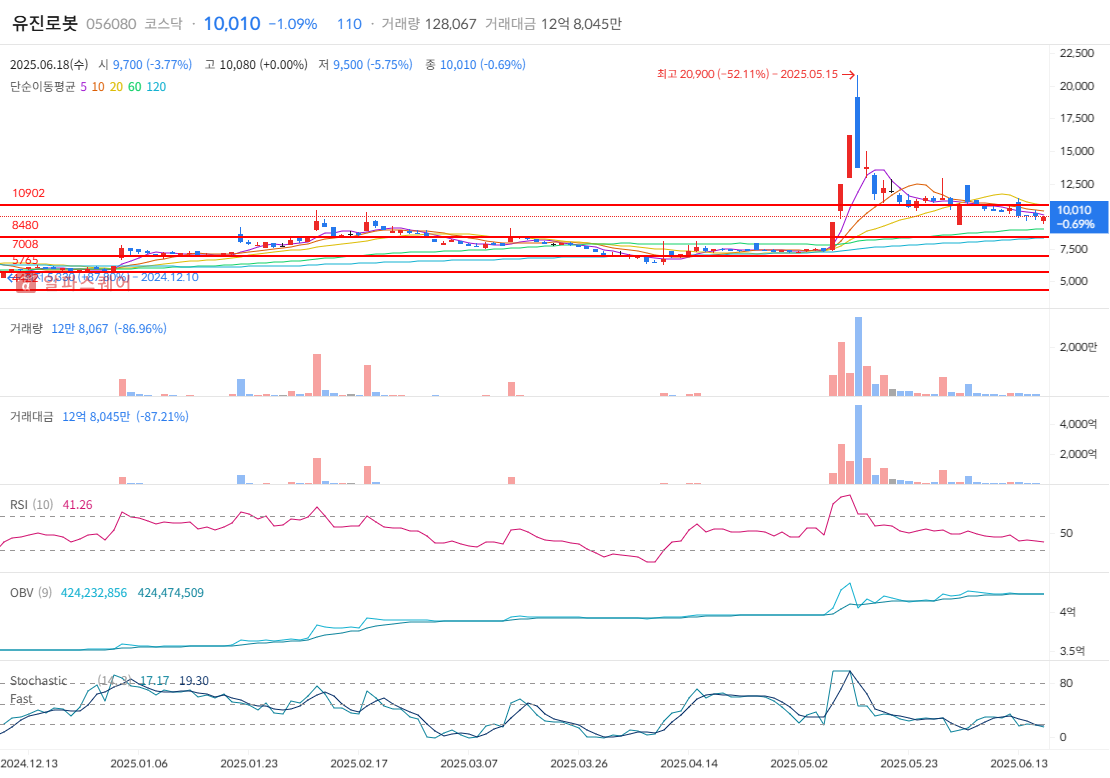
Task: Click the tallest blue volume bar
Action: (x=857, y=356)
